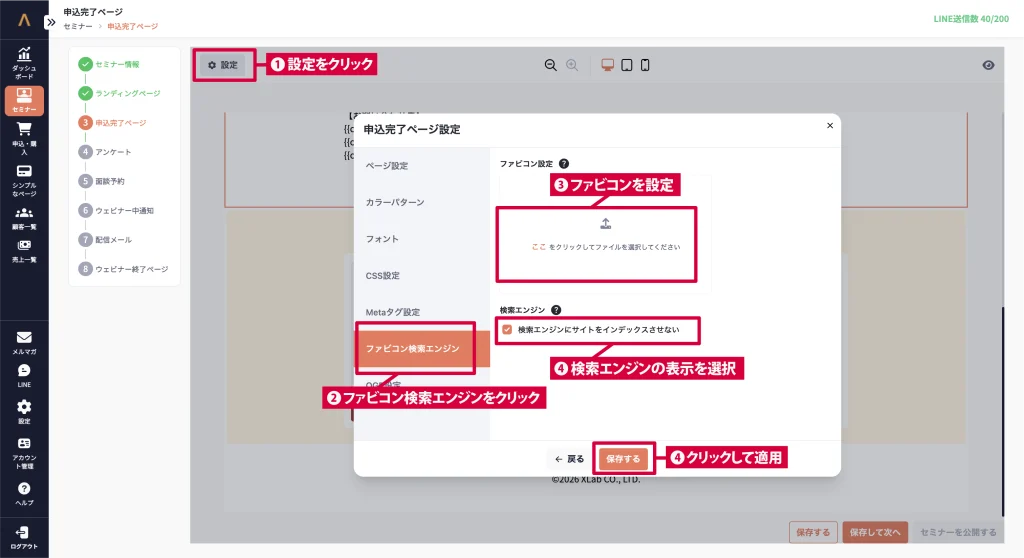Switch to tablet preview icon
Viewport: 1024px width, 558px height.
pyautogui.click(x=626, y=65)
